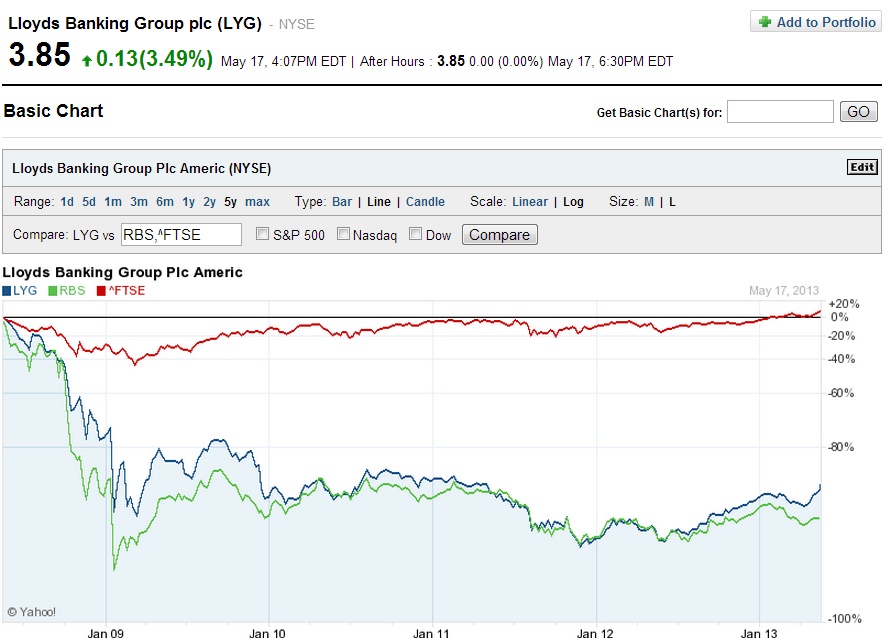Select the Log scale option

point(573,202)
